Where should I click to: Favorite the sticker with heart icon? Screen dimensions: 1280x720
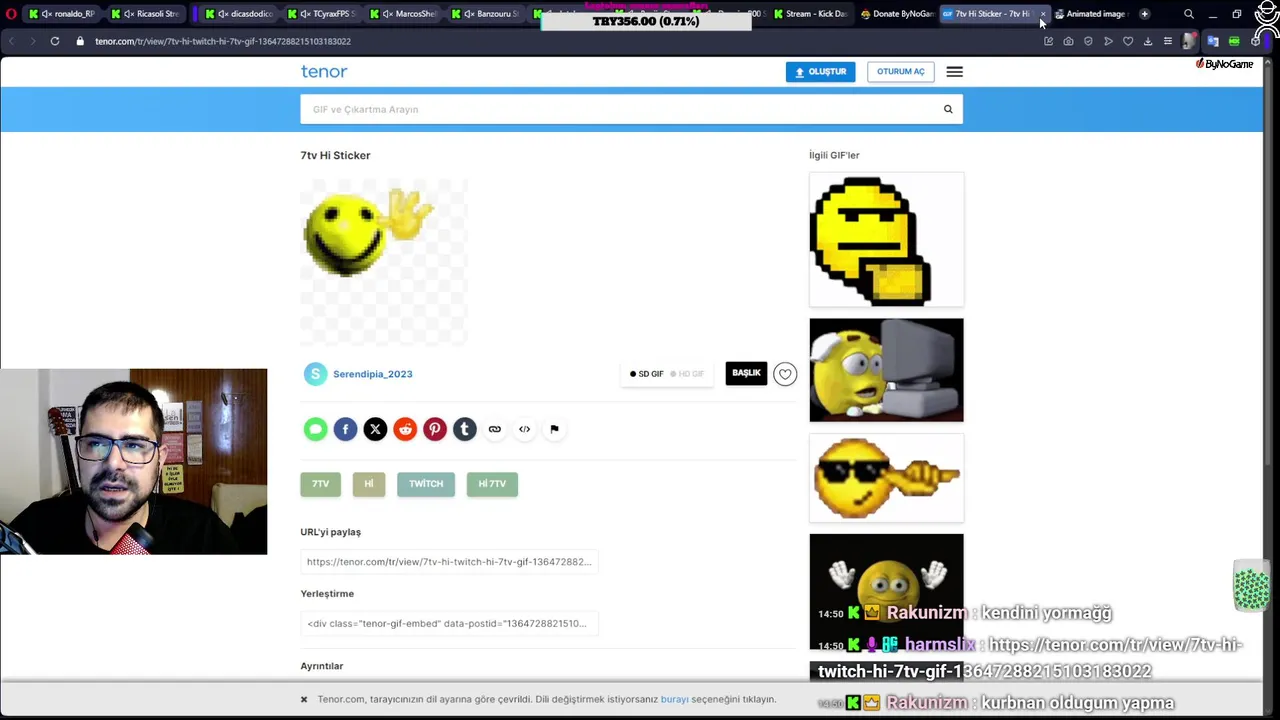point(785,374)
